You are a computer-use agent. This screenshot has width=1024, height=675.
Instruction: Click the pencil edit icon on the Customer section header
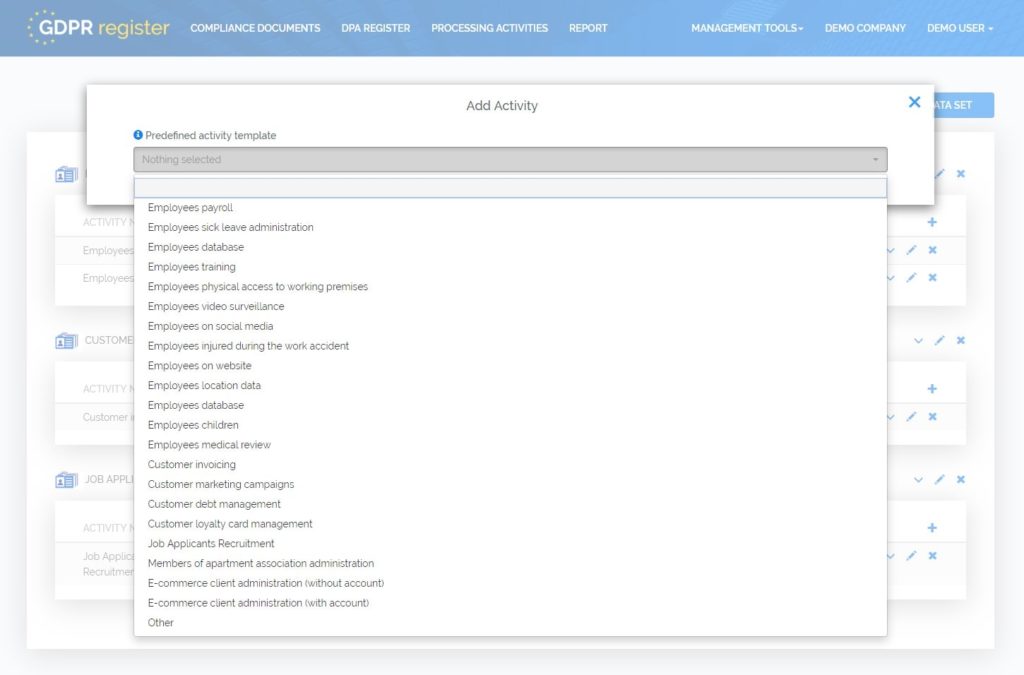coord(939,340)
